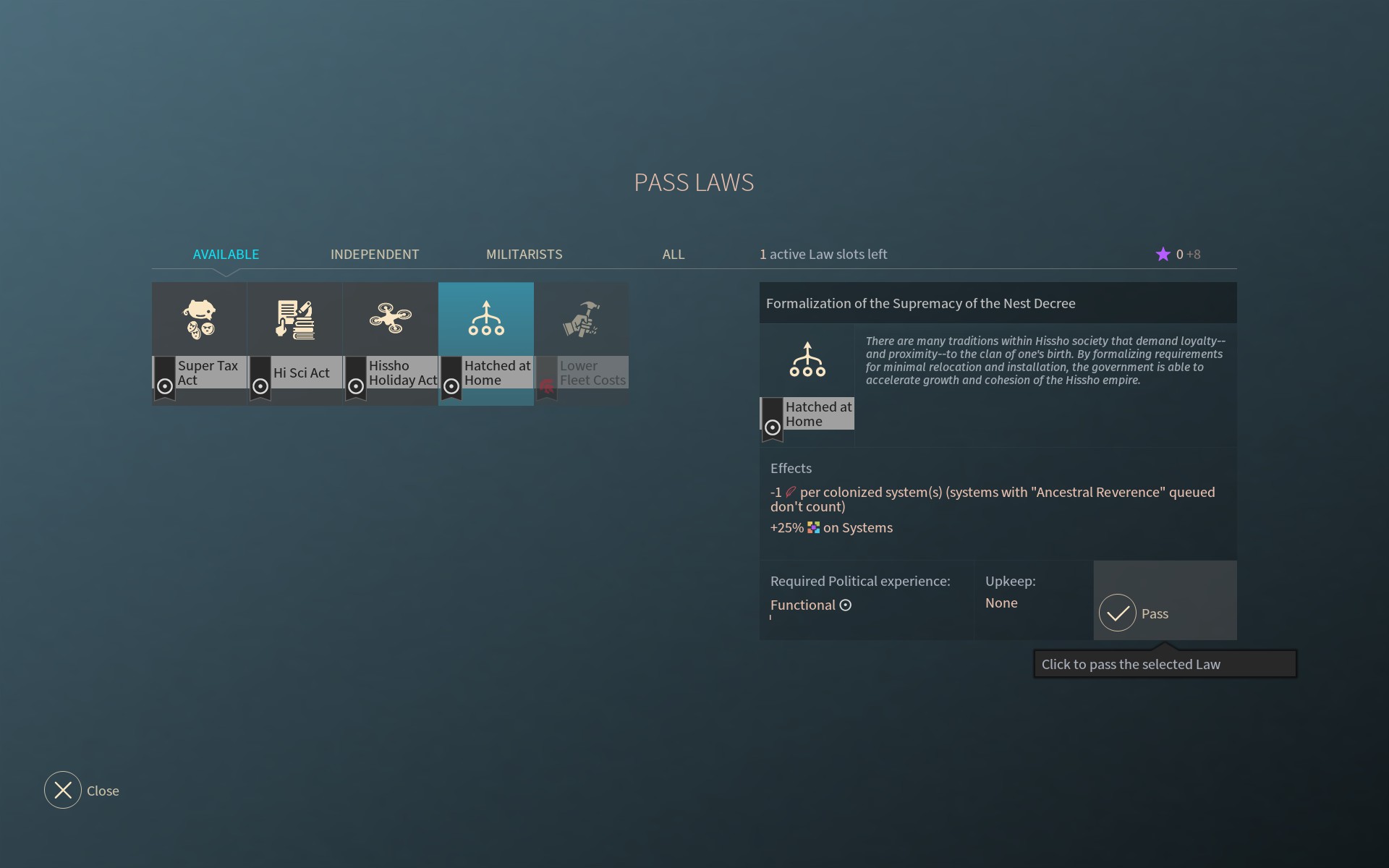Screen dimensions: 1389x868
Task: Choose the Hissho Holiday Act drone icon
Action: tap(390, 318)
